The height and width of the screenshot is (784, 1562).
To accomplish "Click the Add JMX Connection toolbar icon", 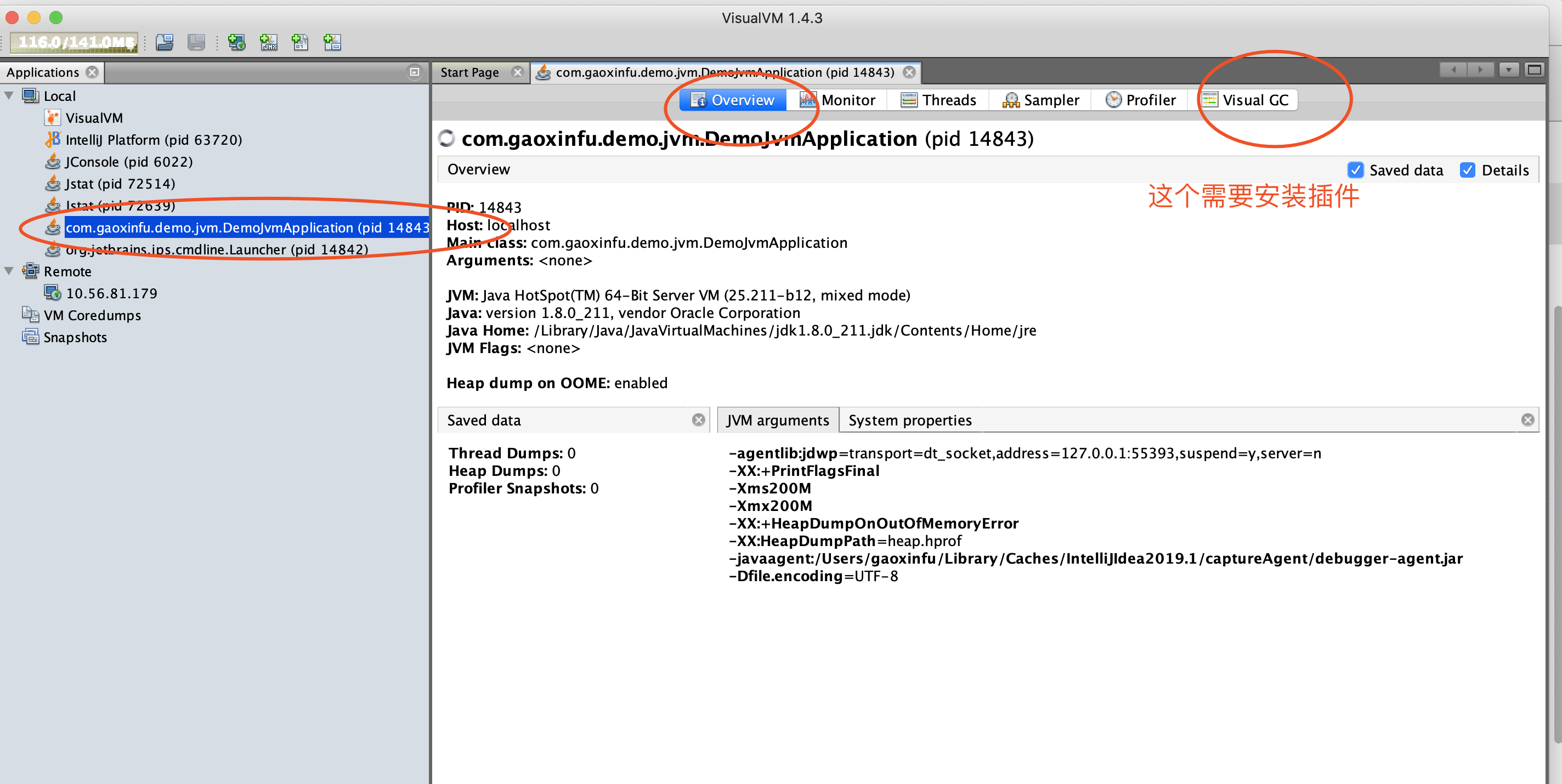I will coord(268,42).
